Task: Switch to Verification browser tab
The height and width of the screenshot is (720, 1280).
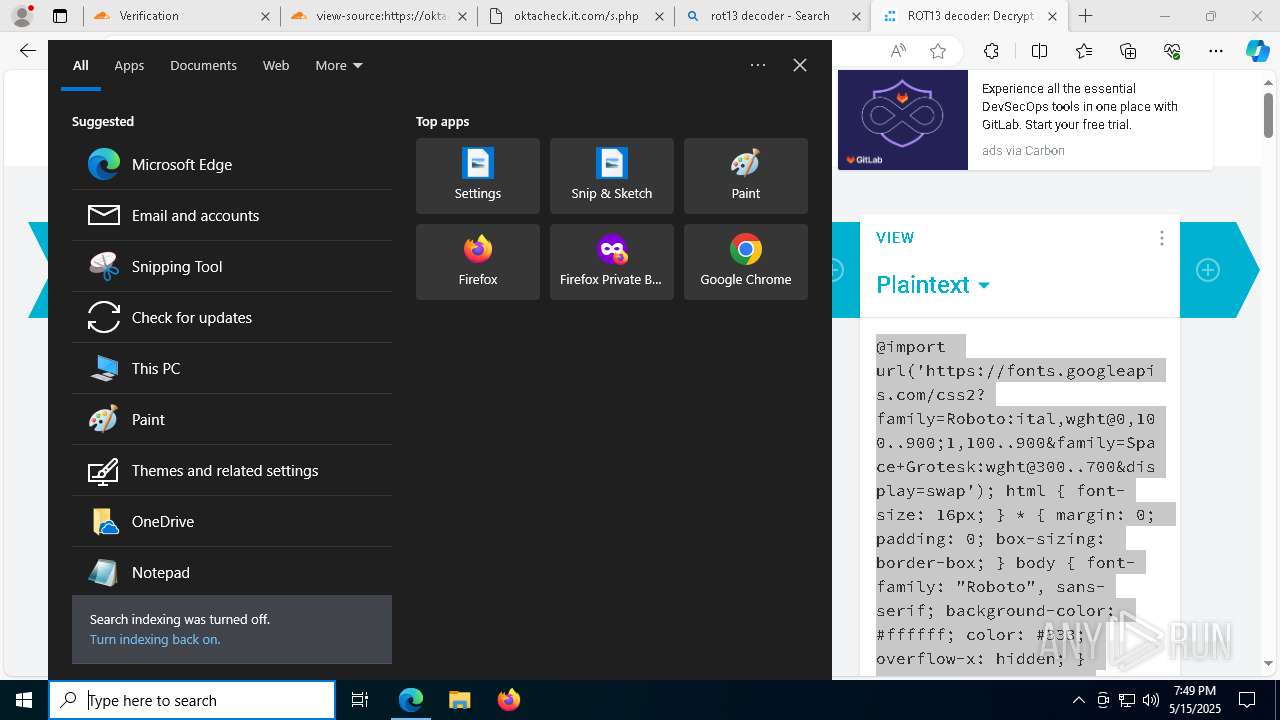Action: coord(180,16)
